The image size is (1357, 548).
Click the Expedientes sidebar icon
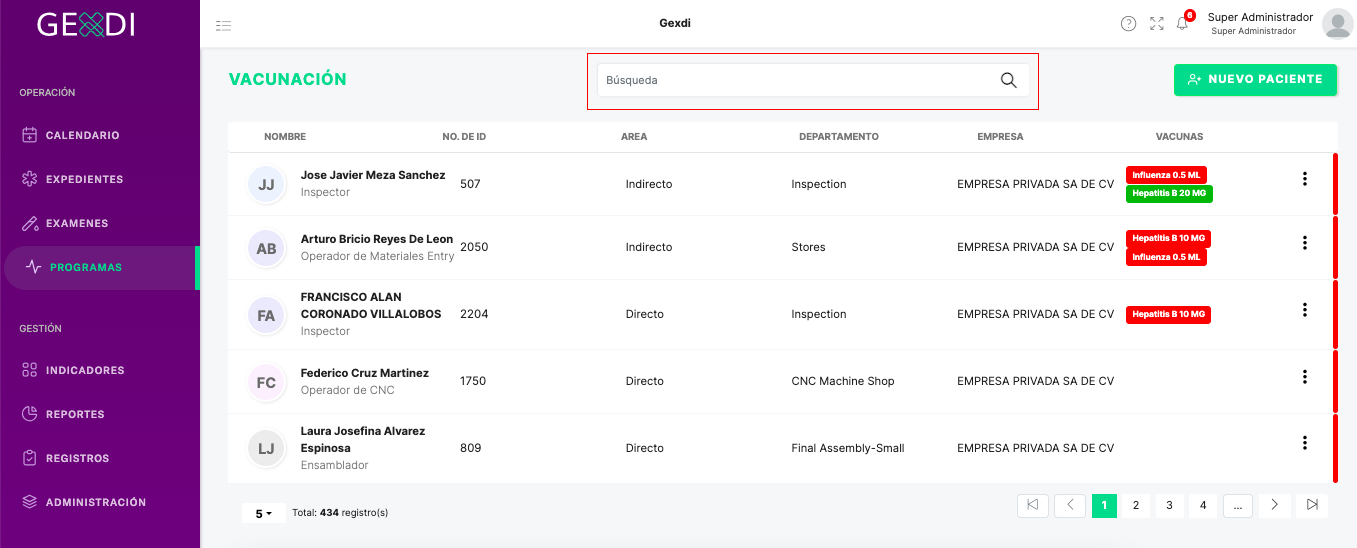click(x=30, y=179)
